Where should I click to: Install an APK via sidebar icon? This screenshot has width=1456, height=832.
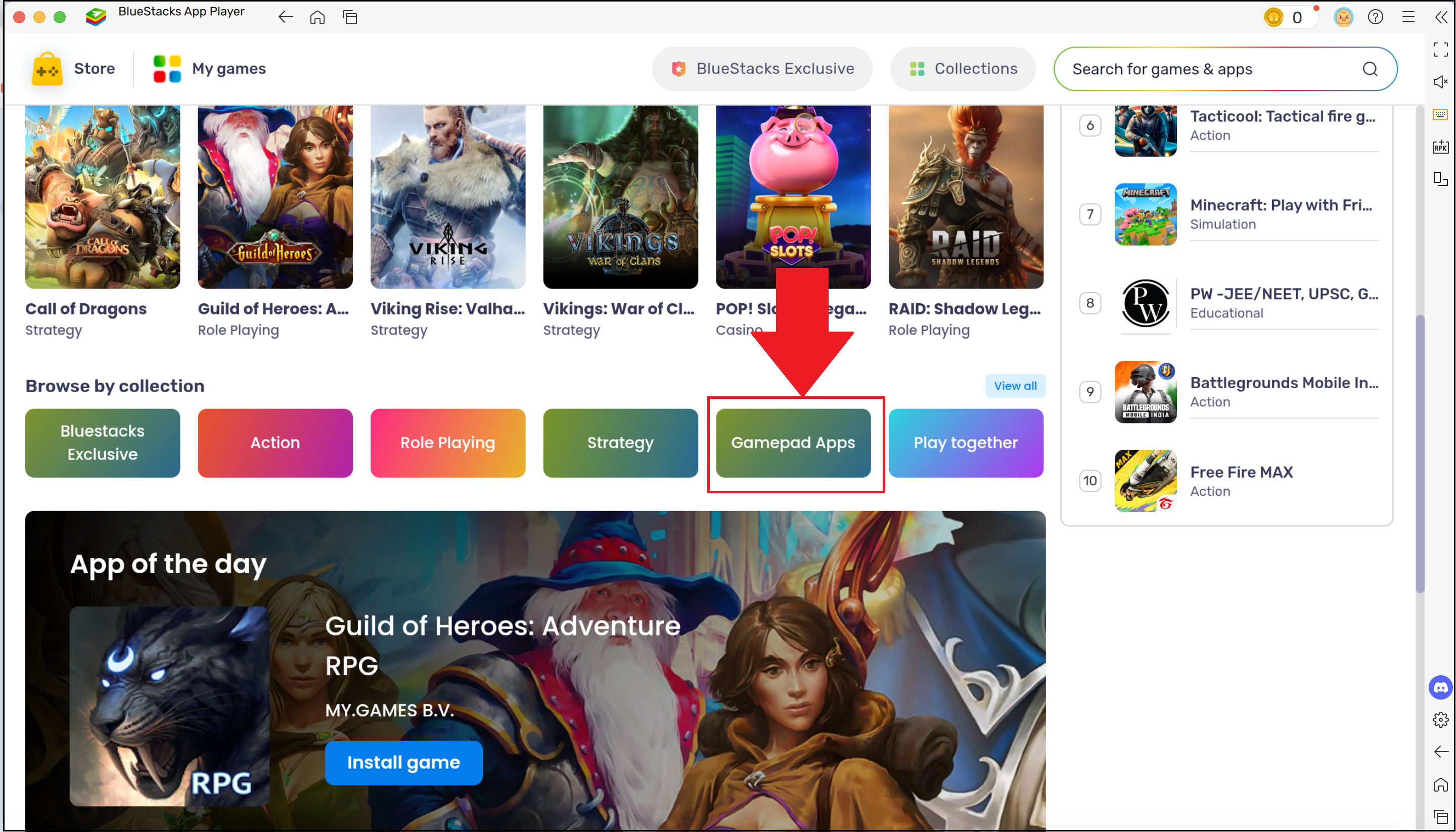(1440, 147)
